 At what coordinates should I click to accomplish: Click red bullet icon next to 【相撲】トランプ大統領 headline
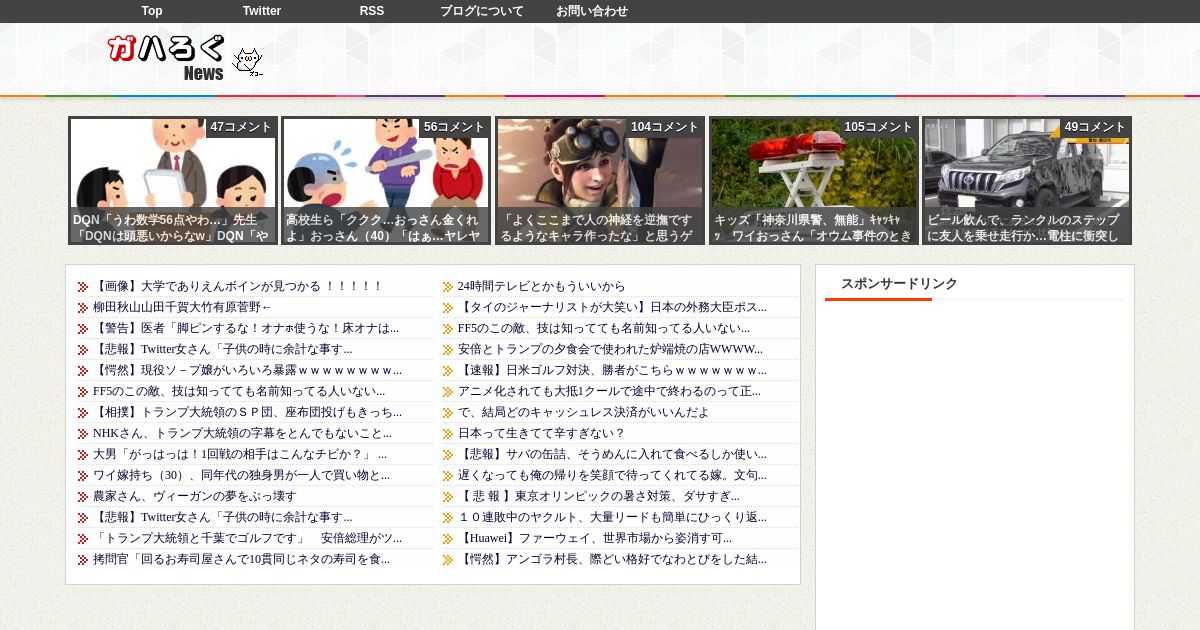[83, 413]
